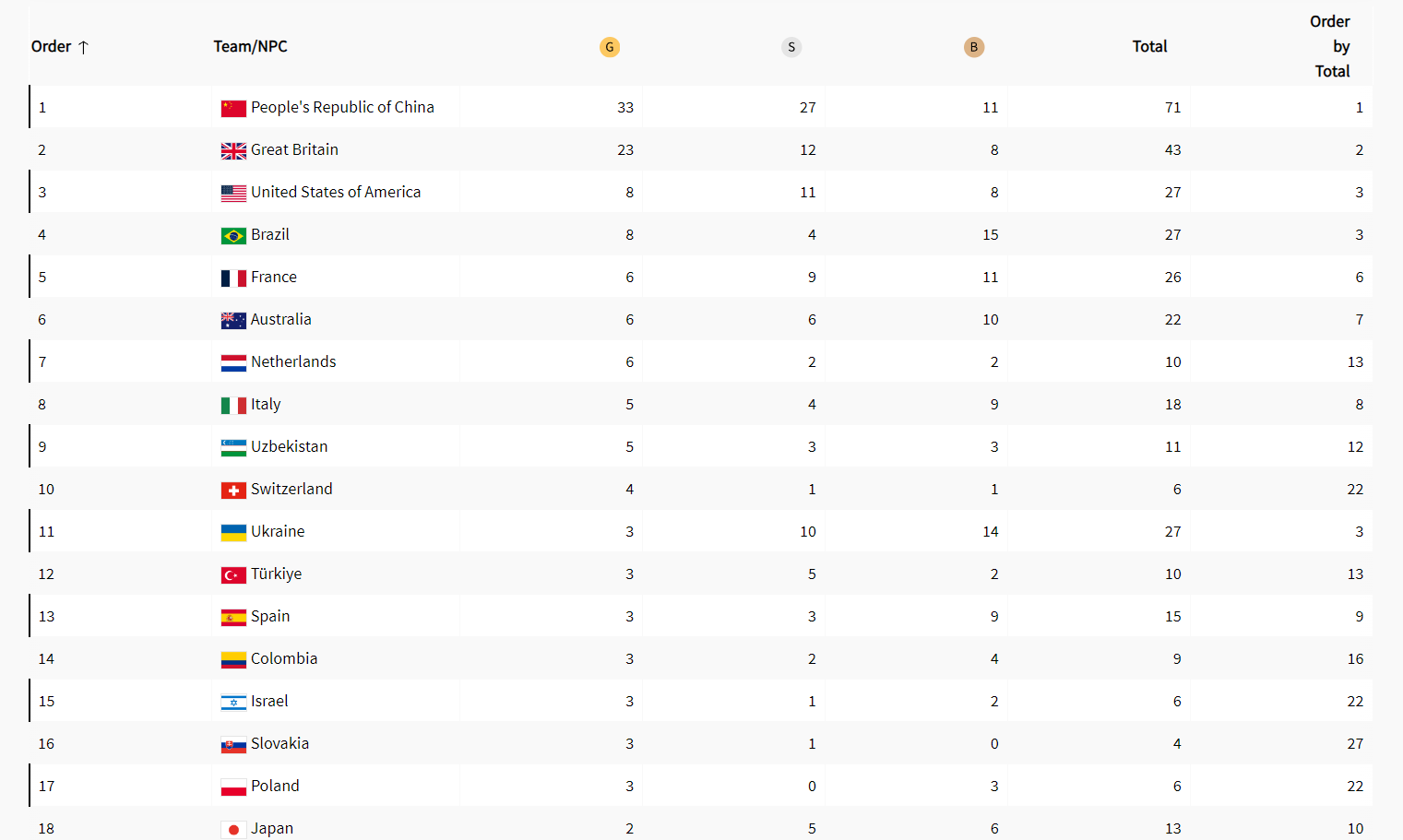Click the Colombia team name

point(284,658)
